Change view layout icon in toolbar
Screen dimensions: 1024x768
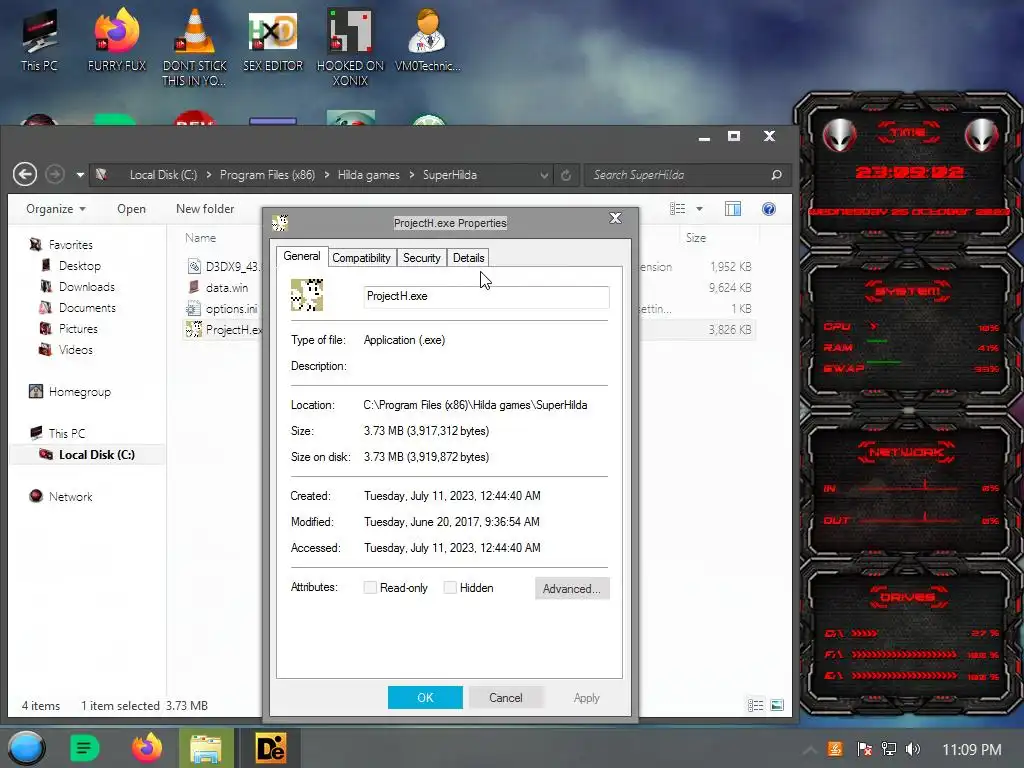coord(677,209)
